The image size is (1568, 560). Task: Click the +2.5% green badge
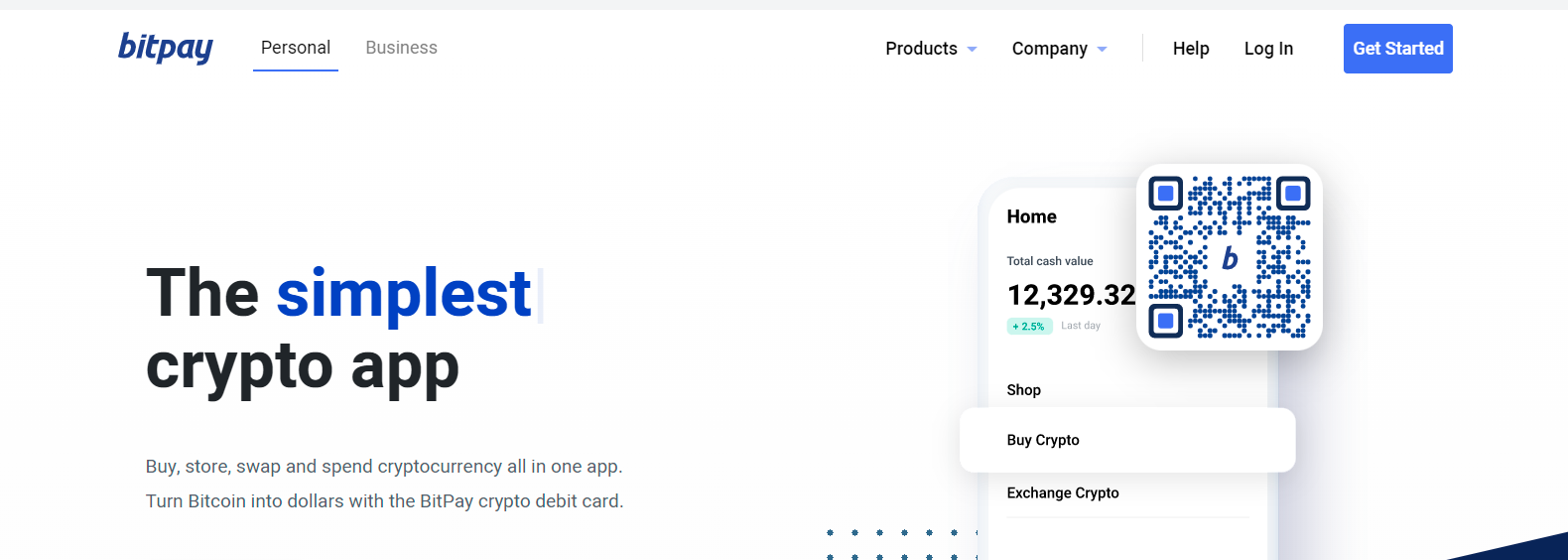1029,326
